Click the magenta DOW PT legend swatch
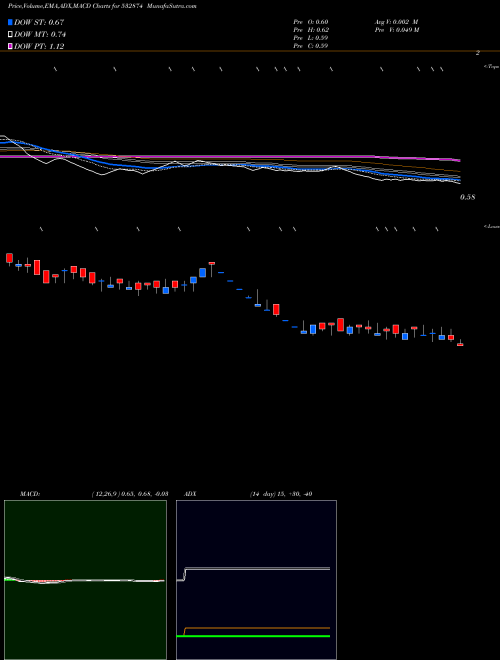The height and width of the screenshot is (660, 500). [x=10, y=46]
